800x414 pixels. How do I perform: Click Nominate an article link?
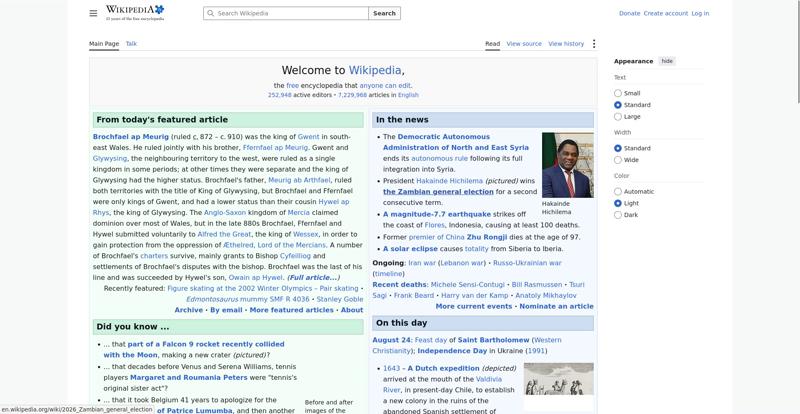pyautogui.click(x=557, y=306)
